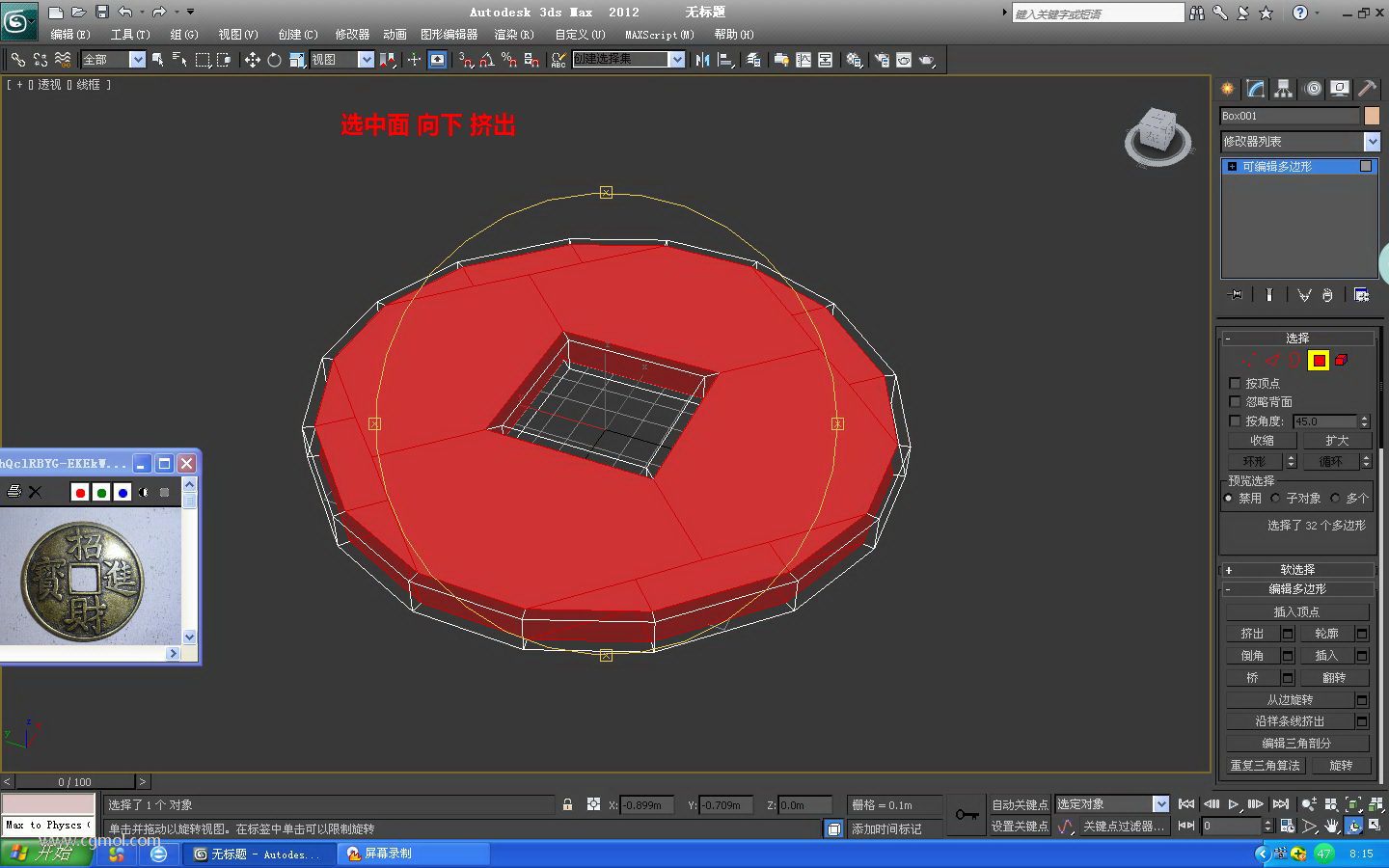Switch to the Create command panel
The width and height of the screenshot is (1389, 868).
click(x=1227, y=89)
